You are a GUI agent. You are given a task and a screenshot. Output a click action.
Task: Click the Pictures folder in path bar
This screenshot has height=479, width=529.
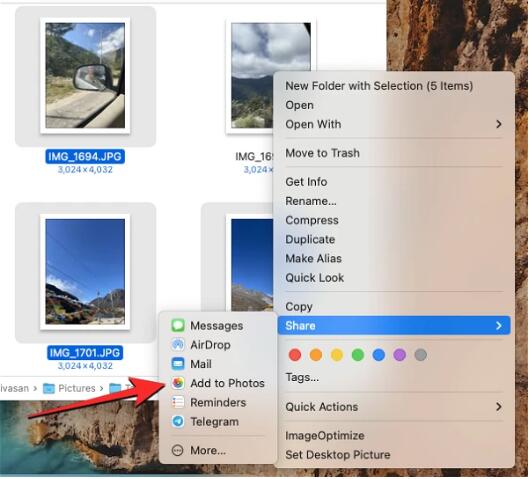coord(69,388)
